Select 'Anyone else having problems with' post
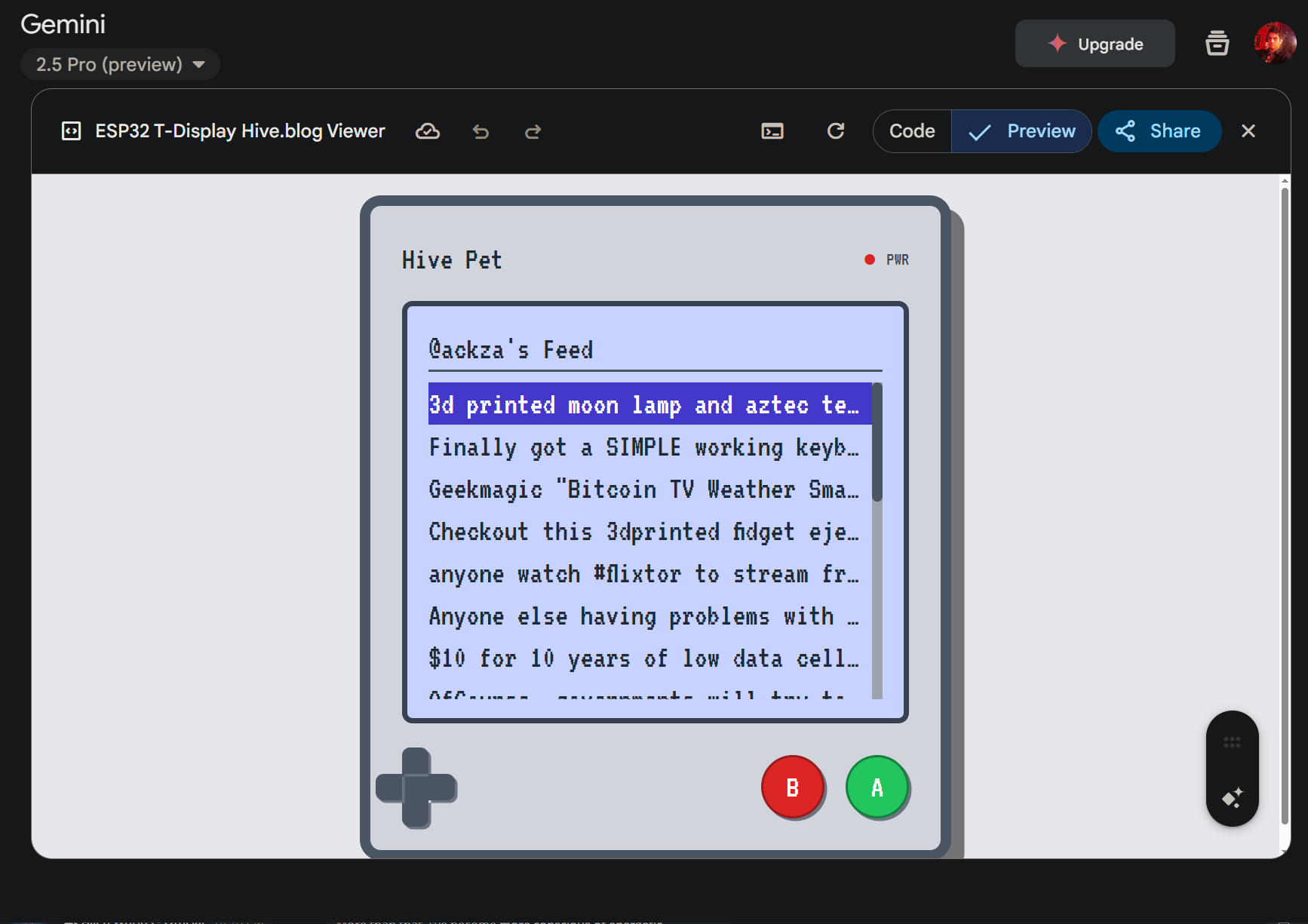Screen dimensions: 1308x924 649,615
